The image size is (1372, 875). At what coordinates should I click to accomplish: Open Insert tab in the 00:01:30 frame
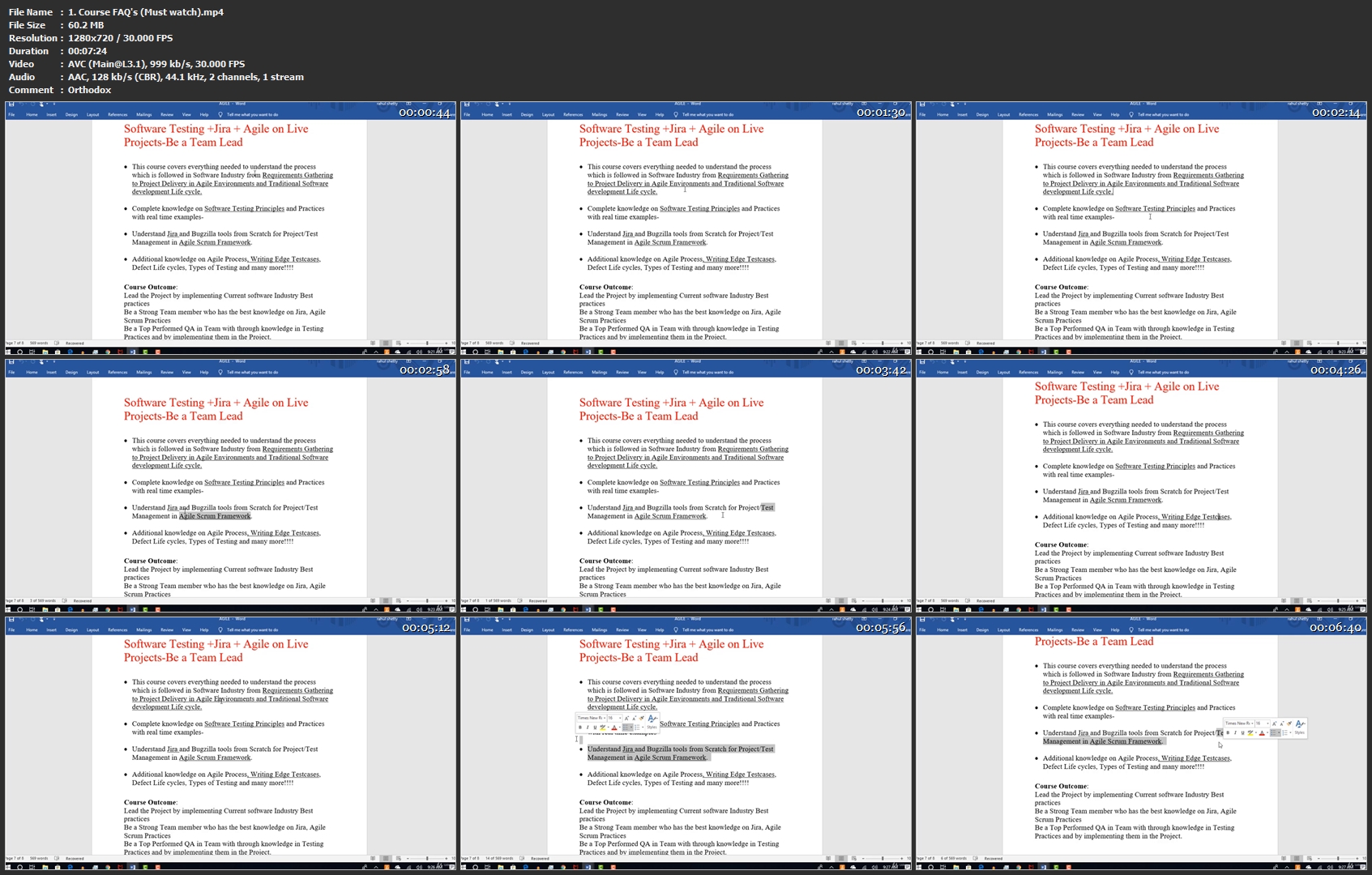[506, 114]
